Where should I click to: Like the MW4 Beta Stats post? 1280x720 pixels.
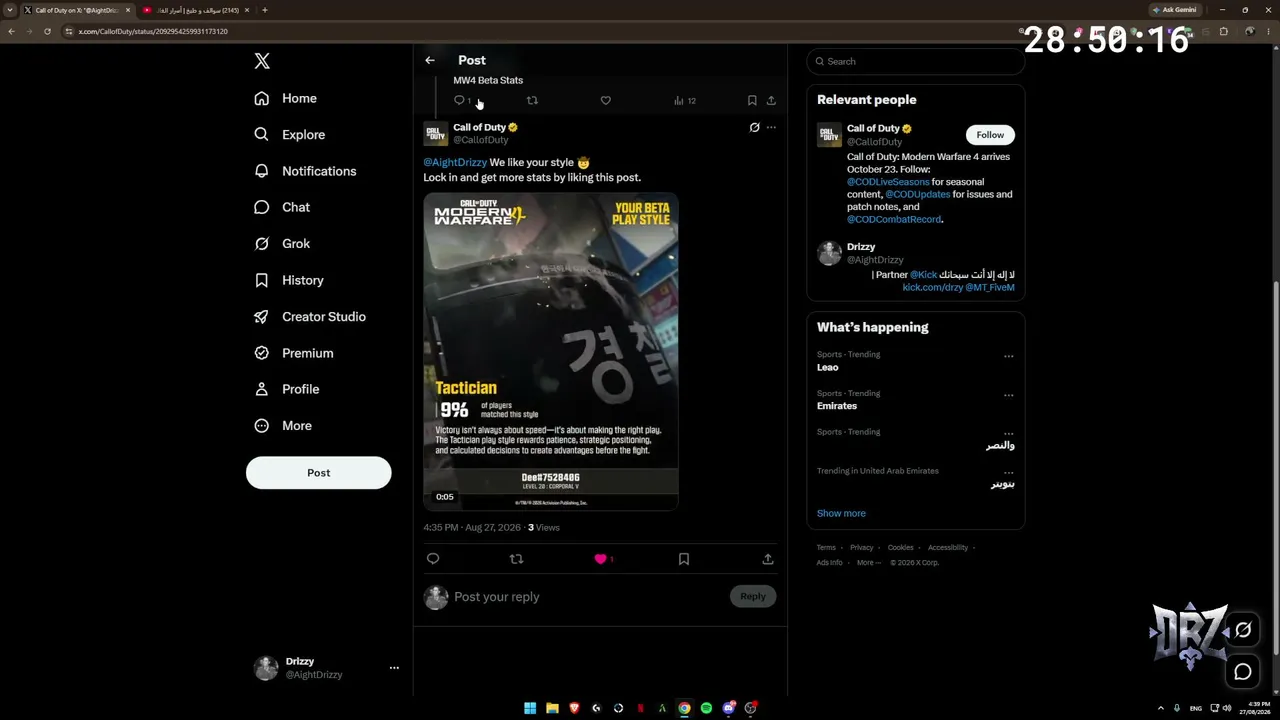(x=605, y=100)
